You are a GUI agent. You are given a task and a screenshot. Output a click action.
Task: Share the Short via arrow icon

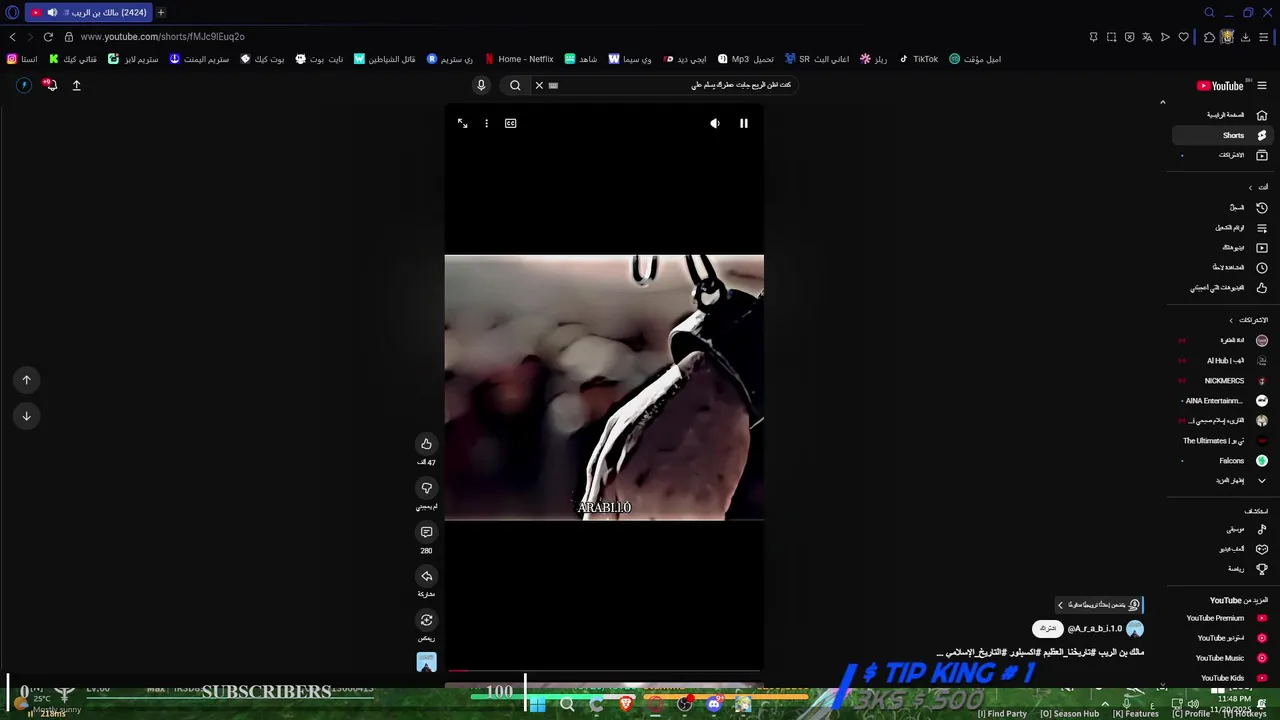click(x=426, y=576)
